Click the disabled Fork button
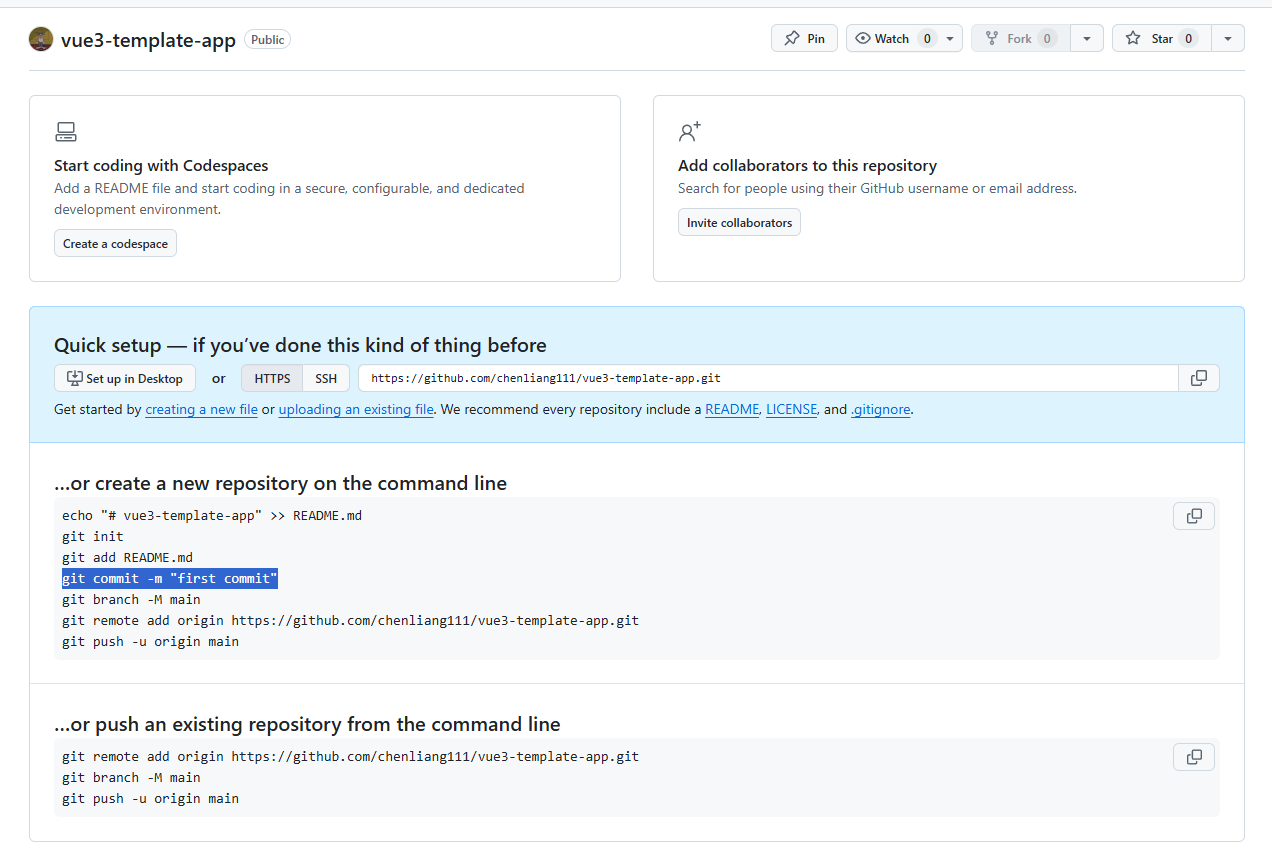The width and height of the screenshot is (1272, 844). [x=1020, y=38]
